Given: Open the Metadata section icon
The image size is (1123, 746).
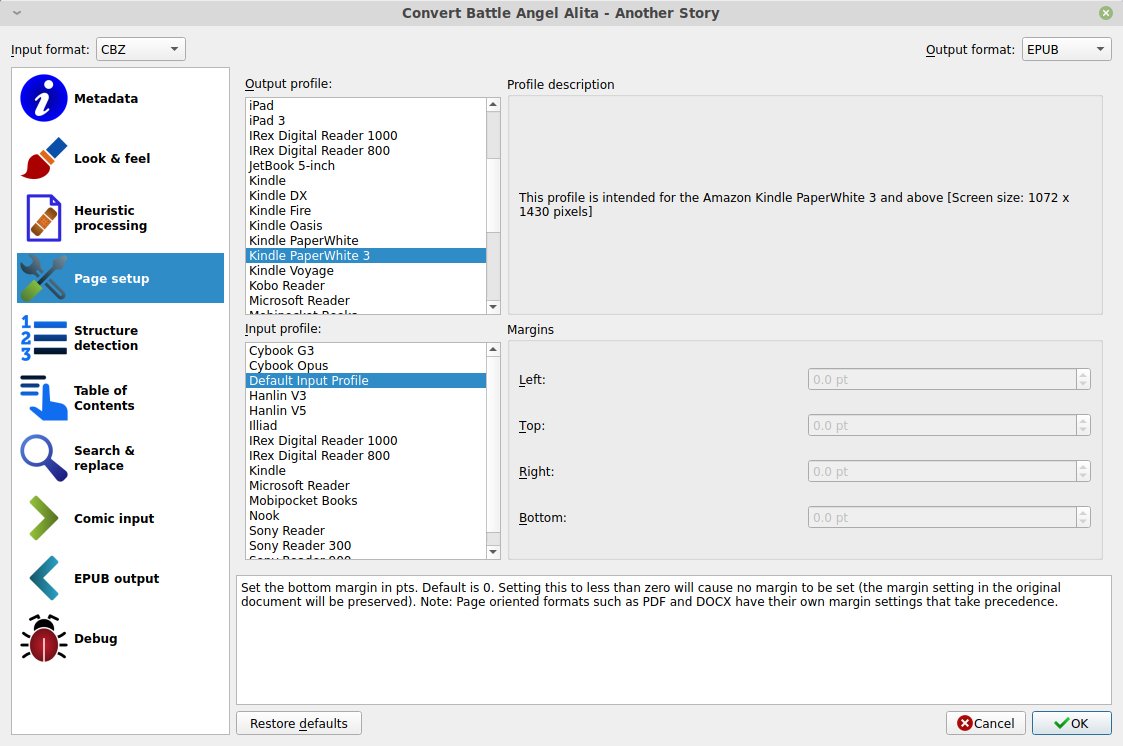Looking at the screenshot, I should 44,98.
